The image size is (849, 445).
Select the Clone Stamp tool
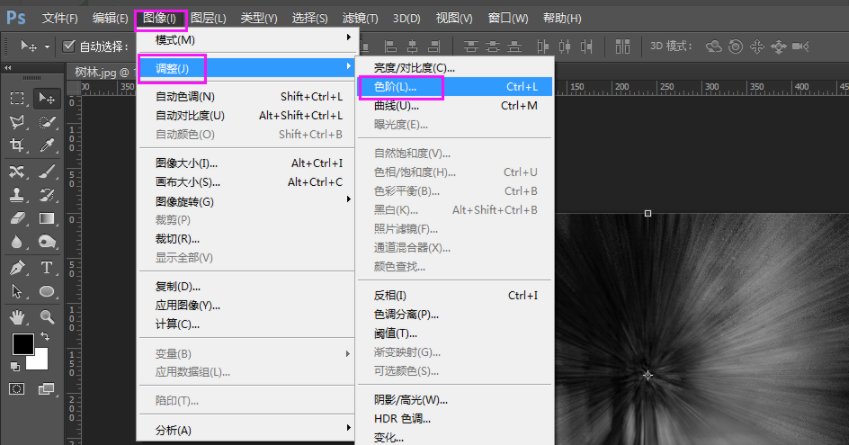(x=17, y=195)
